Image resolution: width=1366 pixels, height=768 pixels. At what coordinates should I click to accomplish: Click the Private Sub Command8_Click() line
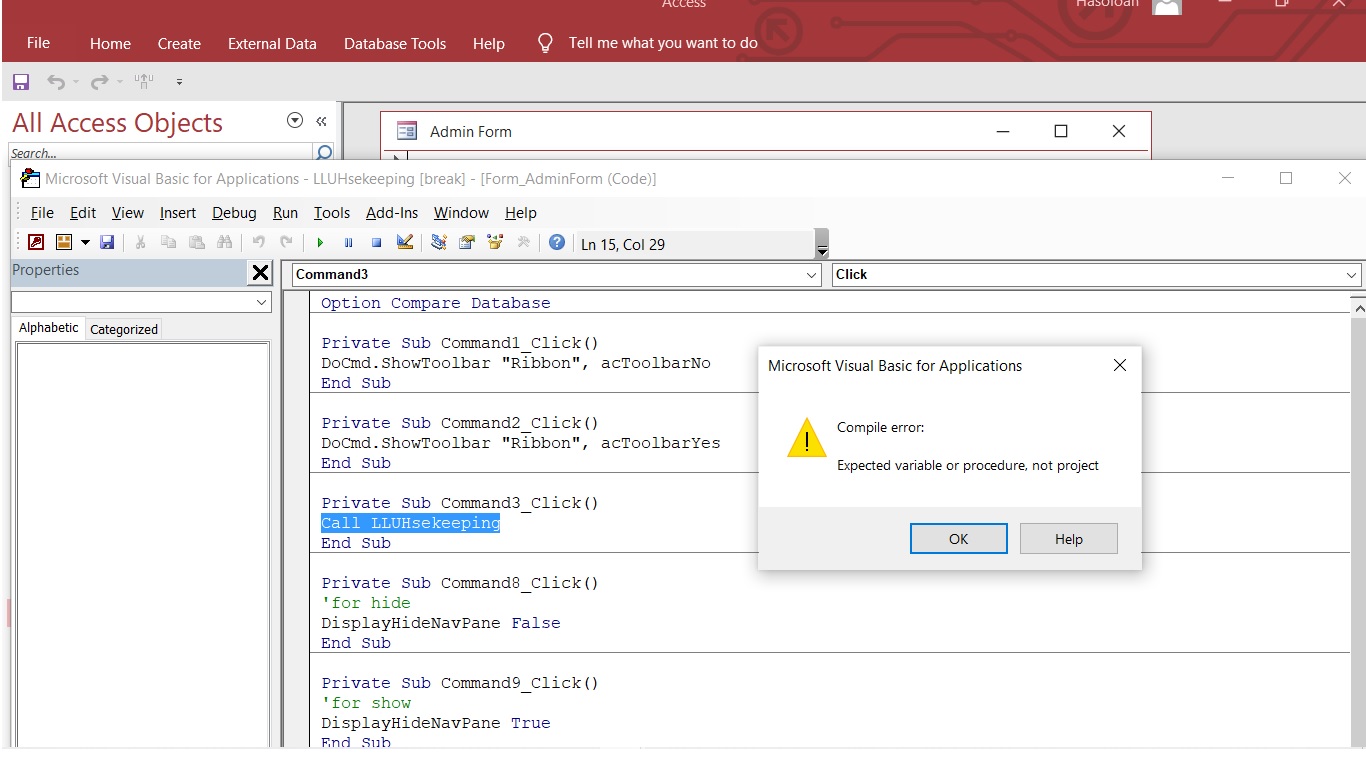(x=460, y=583)
